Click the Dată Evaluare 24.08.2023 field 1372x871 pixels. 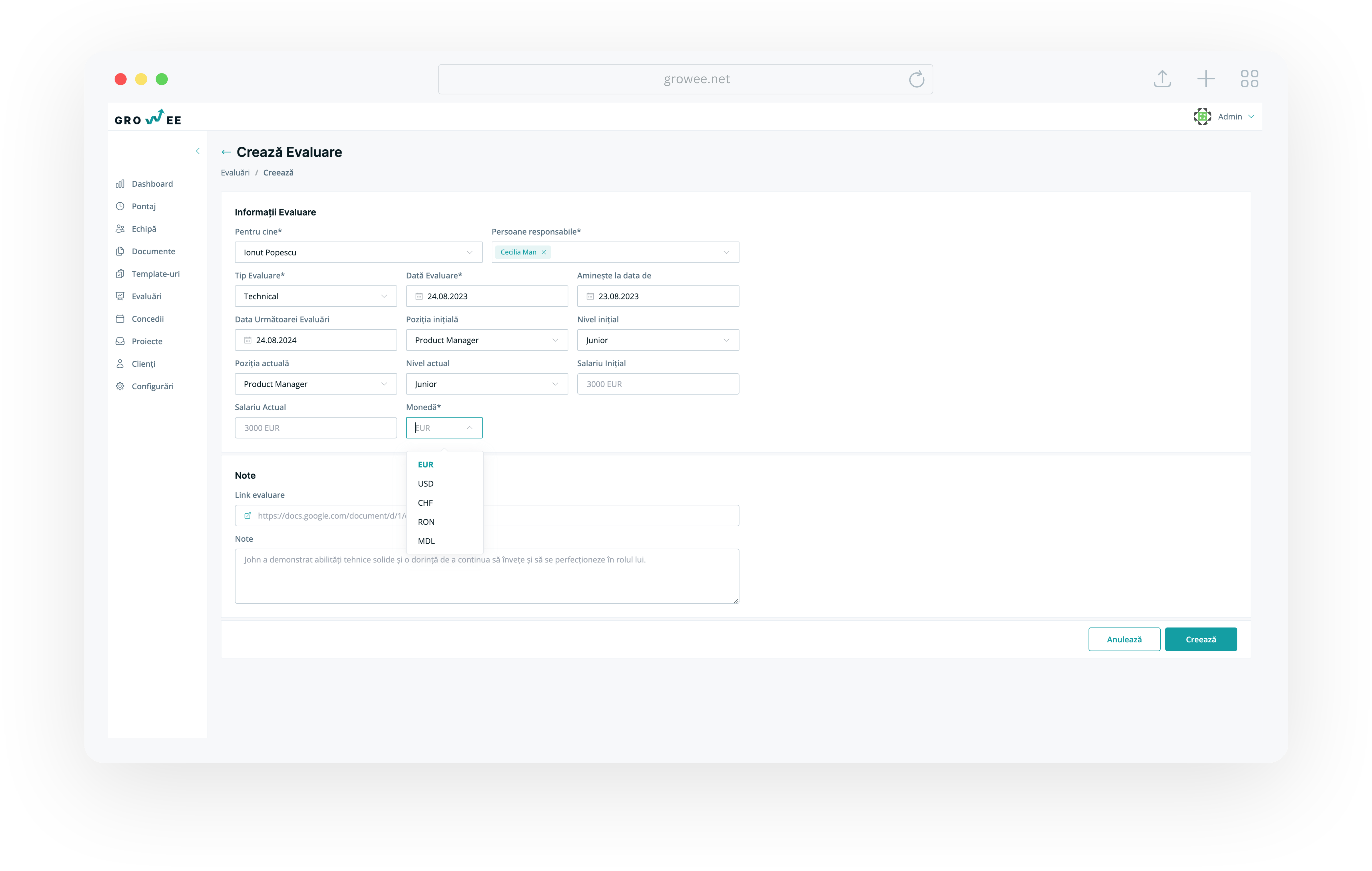[x=487, y=296]
